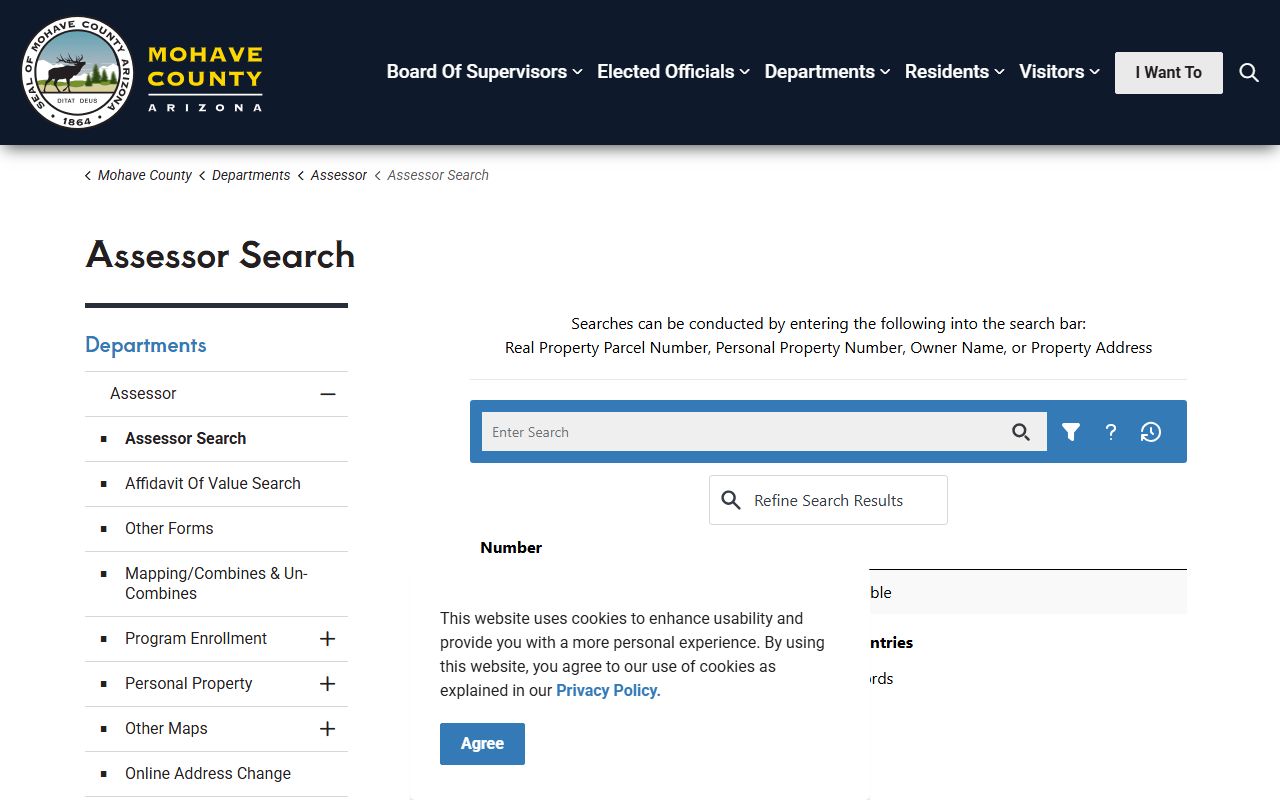Open the Residents navigation menu
The width and height of the screenshot is (1280, 800).
coord(954,72)
